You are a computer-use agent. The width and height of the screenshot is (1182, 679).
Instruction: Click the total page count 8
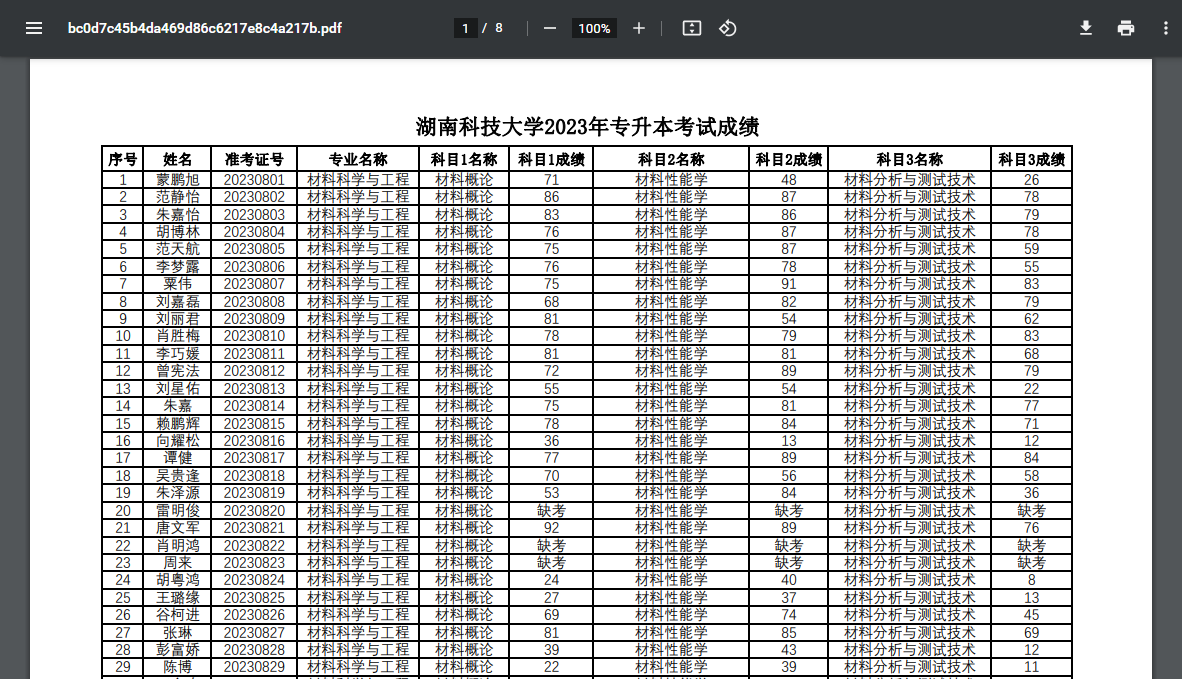tap(498, 29)
